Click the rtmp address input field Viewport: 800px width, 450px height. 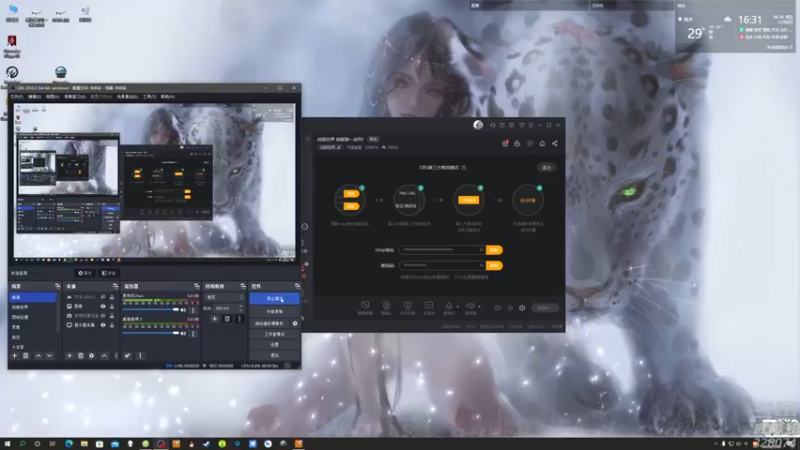442,250
